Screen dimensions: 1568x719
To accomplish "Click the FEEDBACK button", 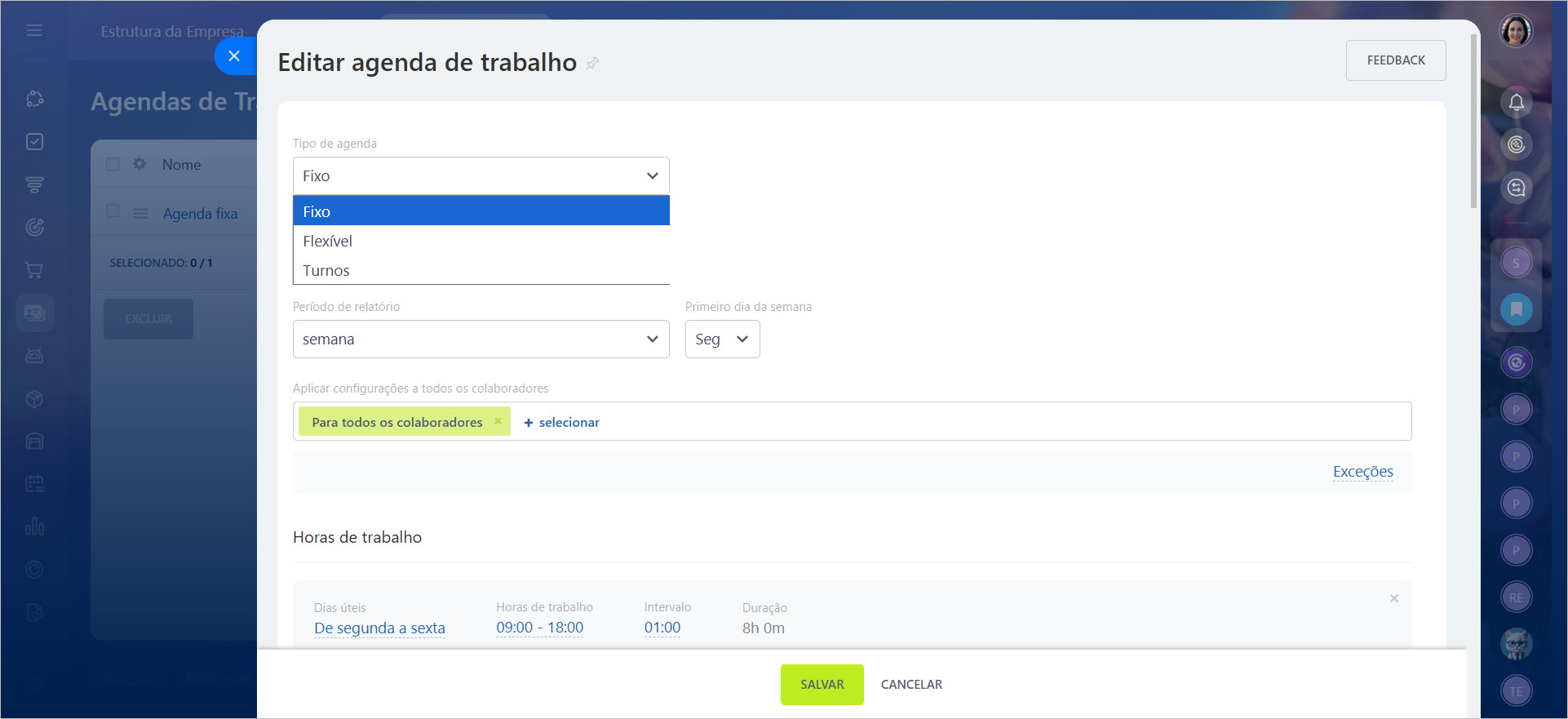I will click(x=1396, y=60).
